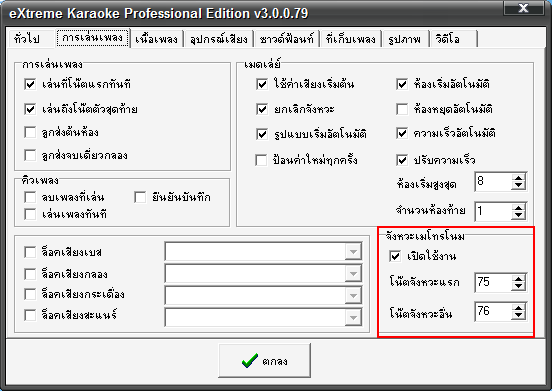Decrease โน้ตจังหวะอื่น with down arrow
The image size is (552, 391).
(x=518, y=316)
